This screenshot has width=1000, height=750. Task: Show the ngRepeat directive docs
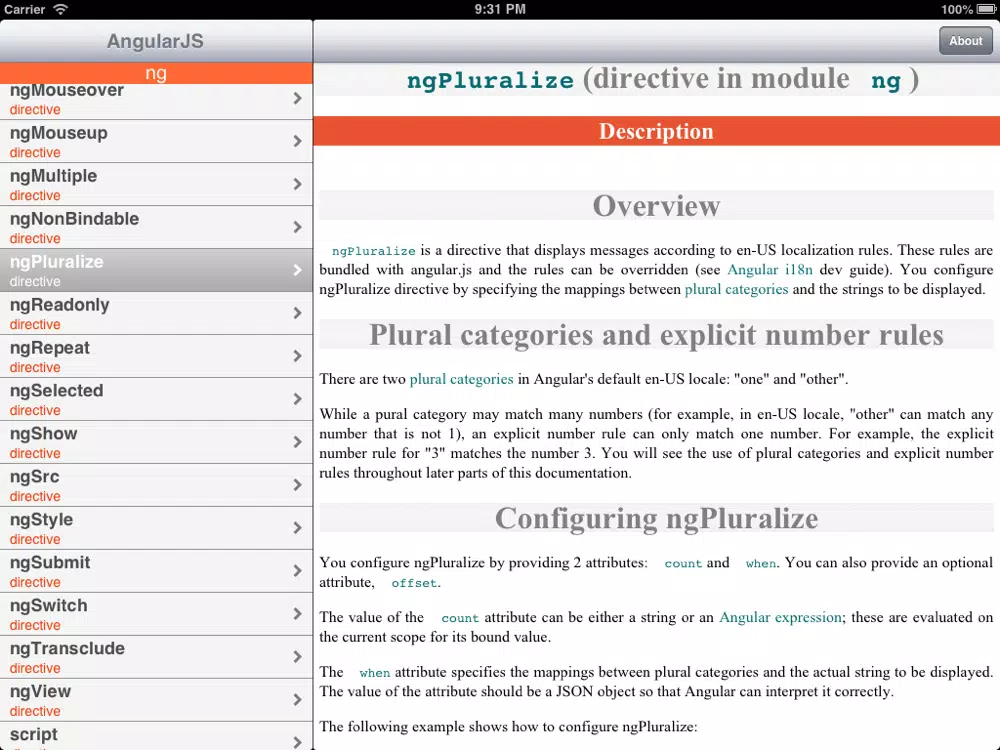[156, 356]
